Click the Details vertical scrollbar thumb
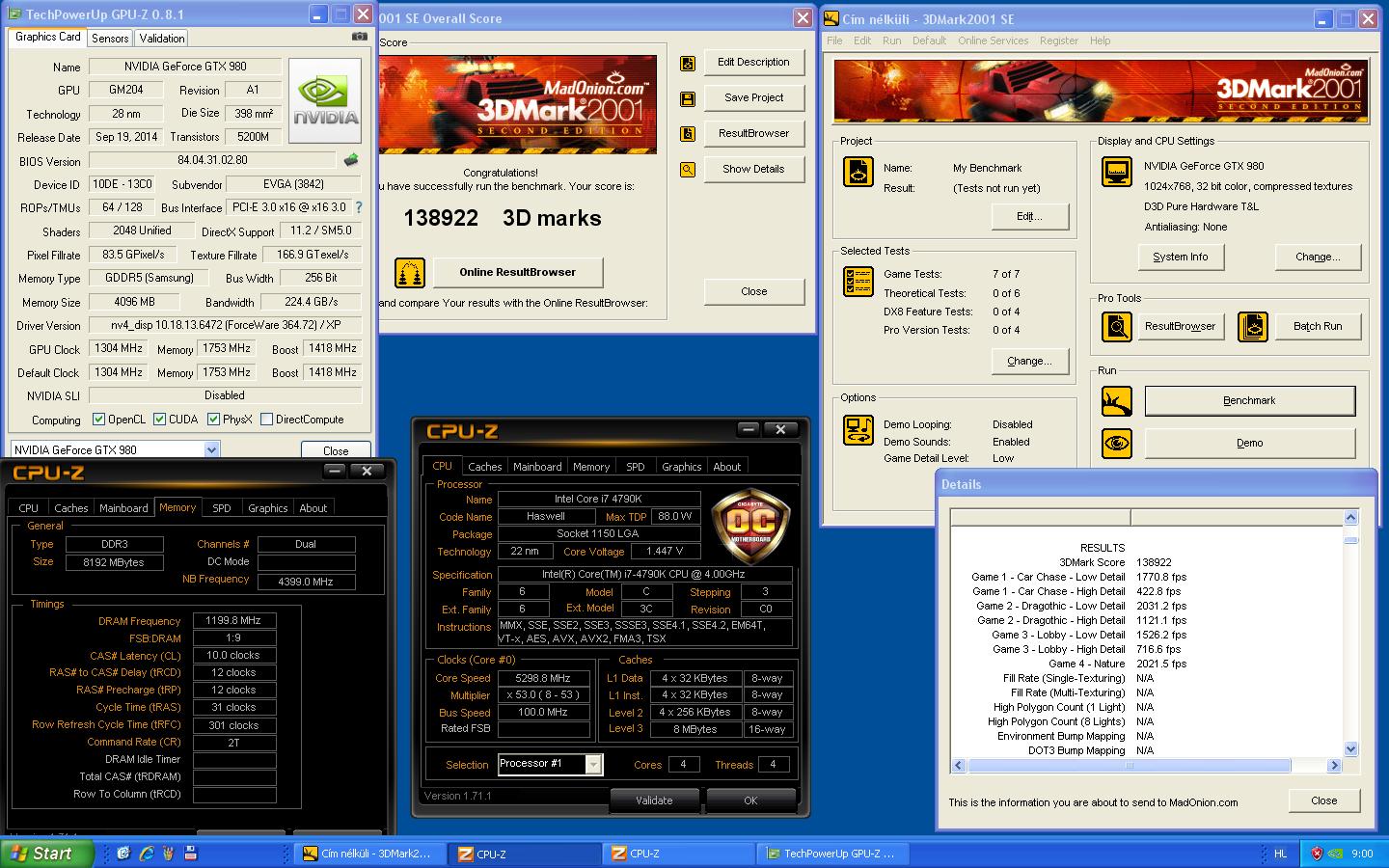 click(x=1350, y=540)
